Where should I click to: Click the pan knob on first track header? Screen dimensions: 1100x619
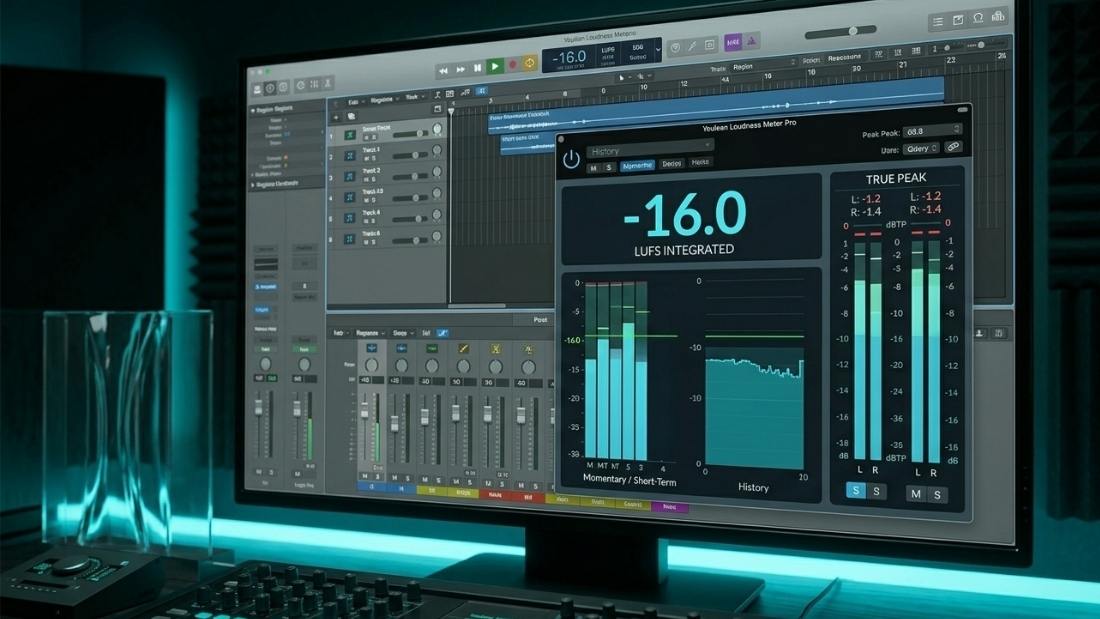438,129
